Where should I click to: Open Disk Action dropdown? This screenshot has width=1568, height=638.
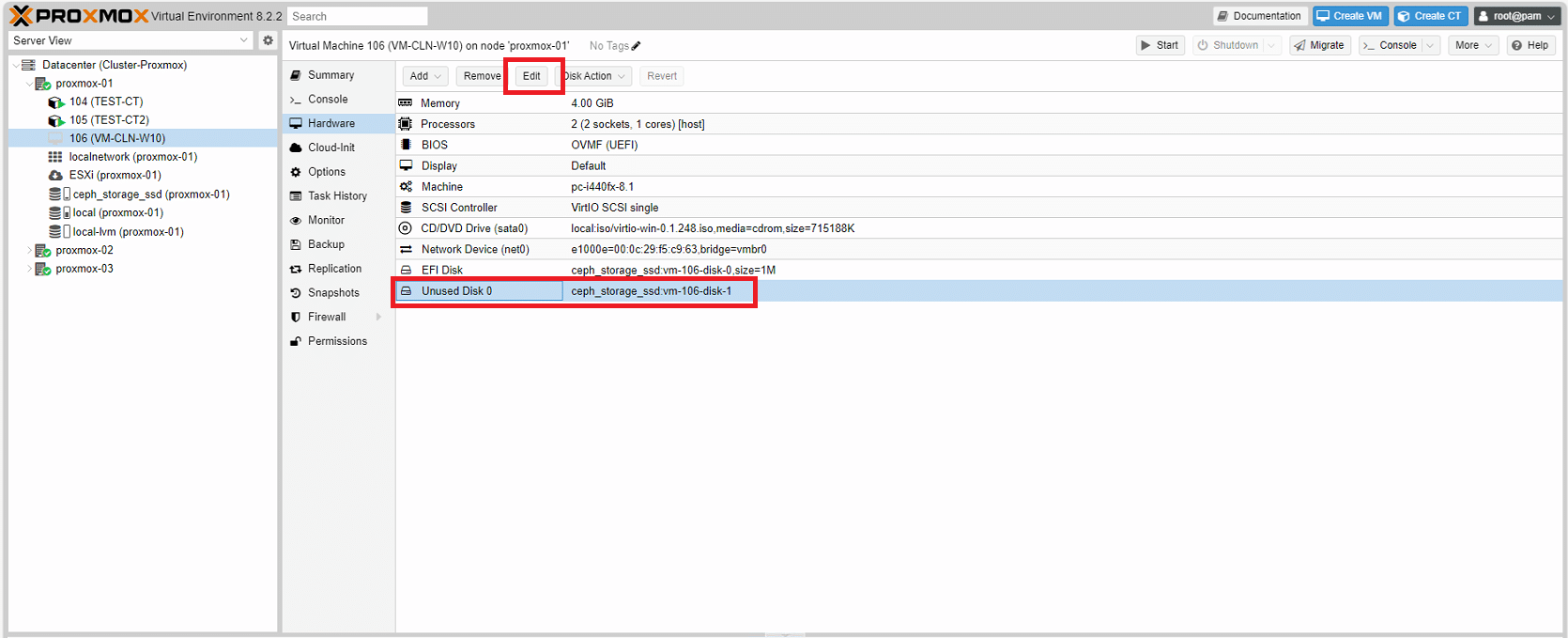(x=595, y=76)
